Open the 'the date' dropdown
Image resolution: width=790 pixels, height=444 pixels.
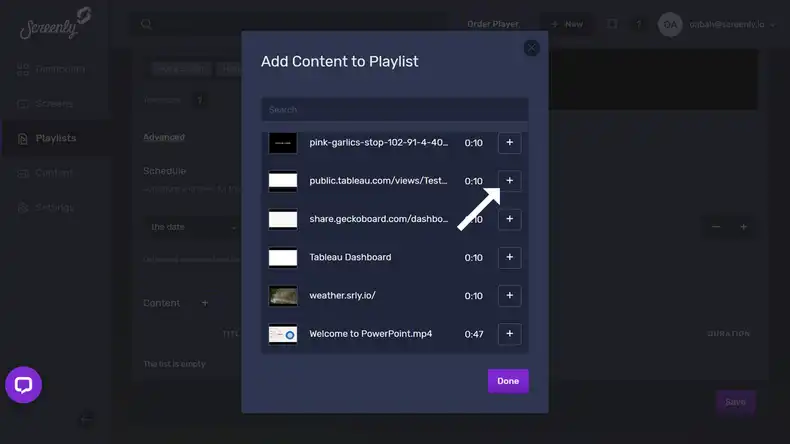pyautogui.click(x=194, y=227)
